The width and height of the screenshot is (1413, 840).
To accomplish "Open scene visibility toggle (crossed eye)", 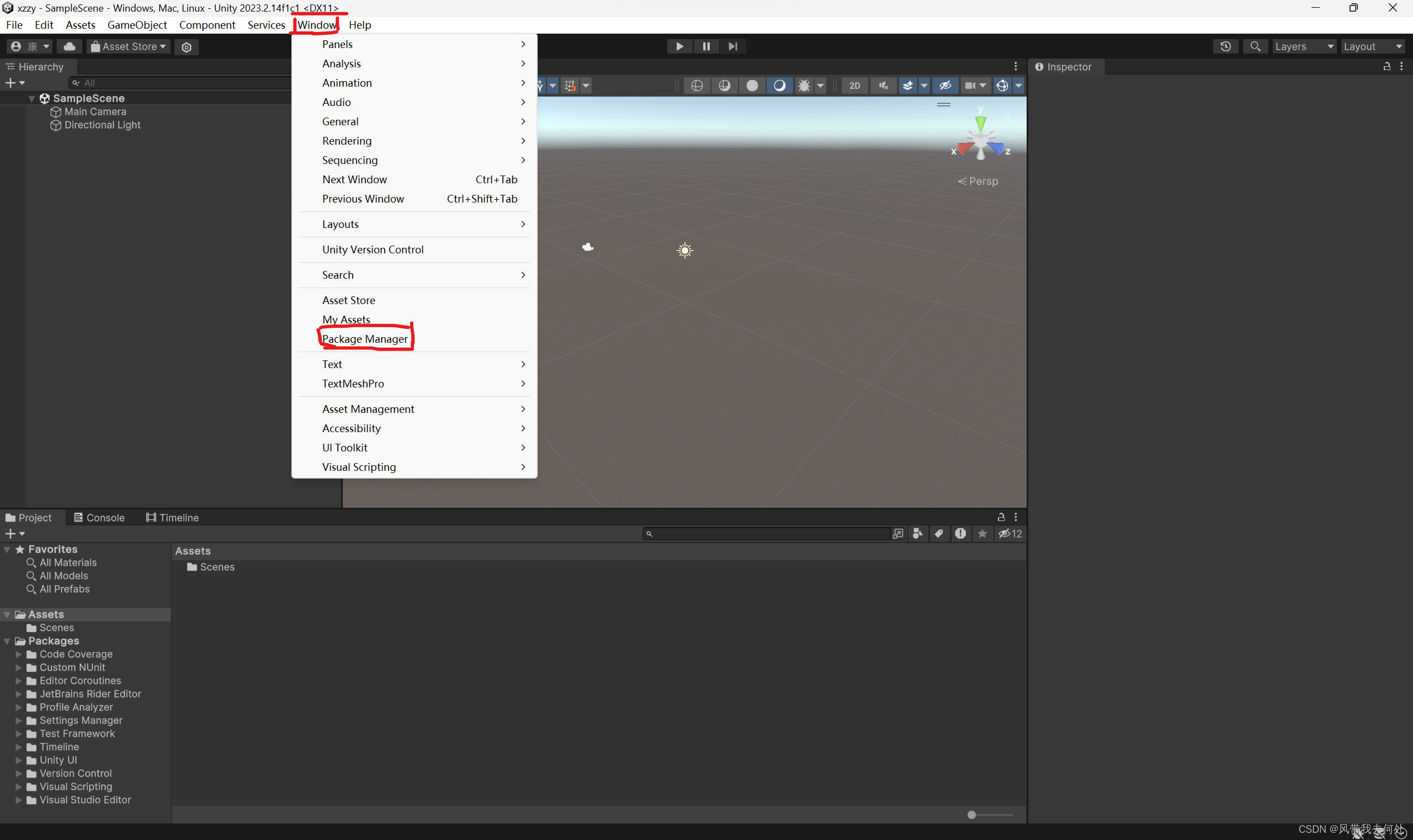I will click(x=945, y=86).
